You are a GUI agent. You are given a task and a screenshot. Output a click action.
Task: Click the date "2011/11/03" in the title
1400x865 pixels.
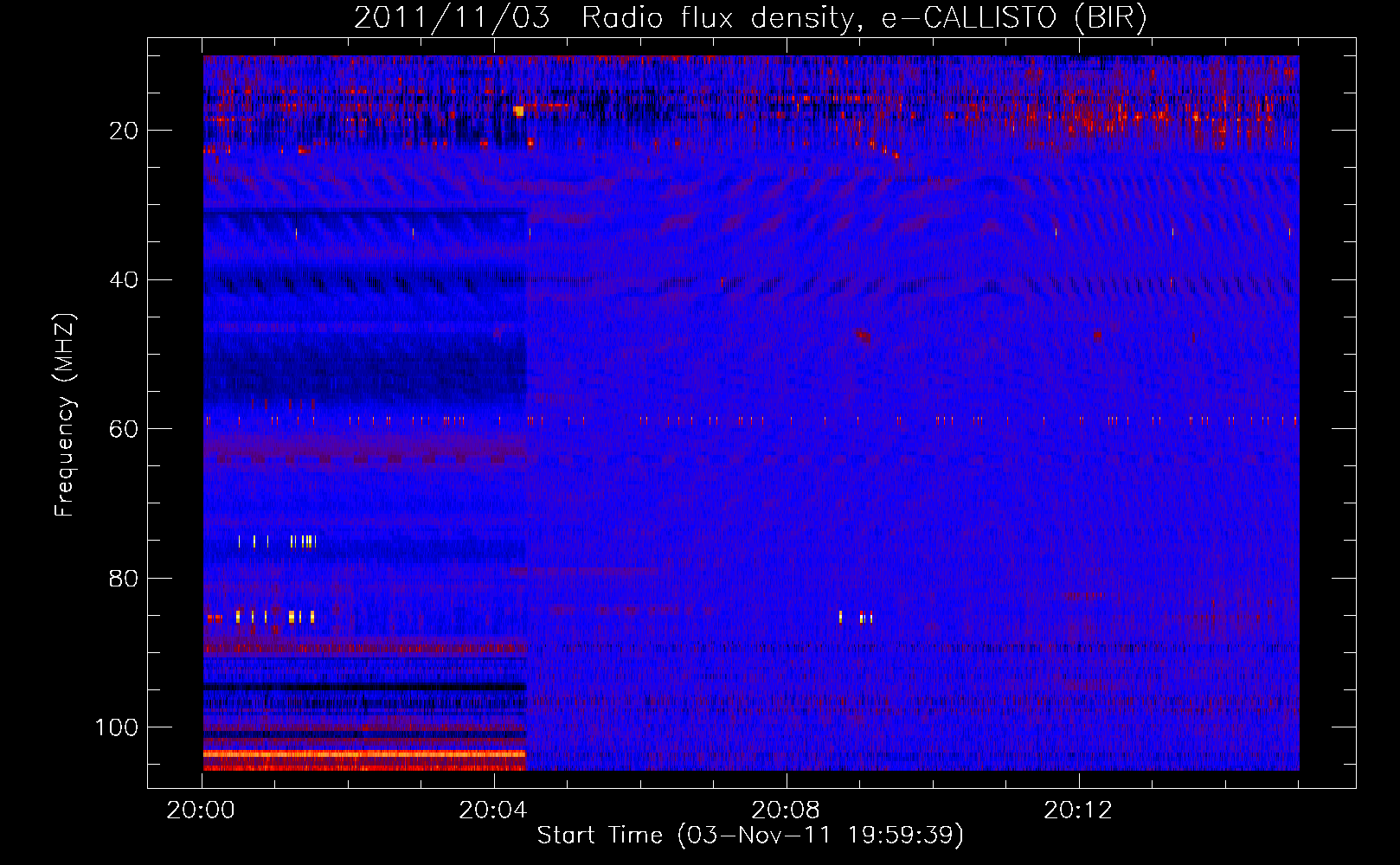[x=452, y=18]
